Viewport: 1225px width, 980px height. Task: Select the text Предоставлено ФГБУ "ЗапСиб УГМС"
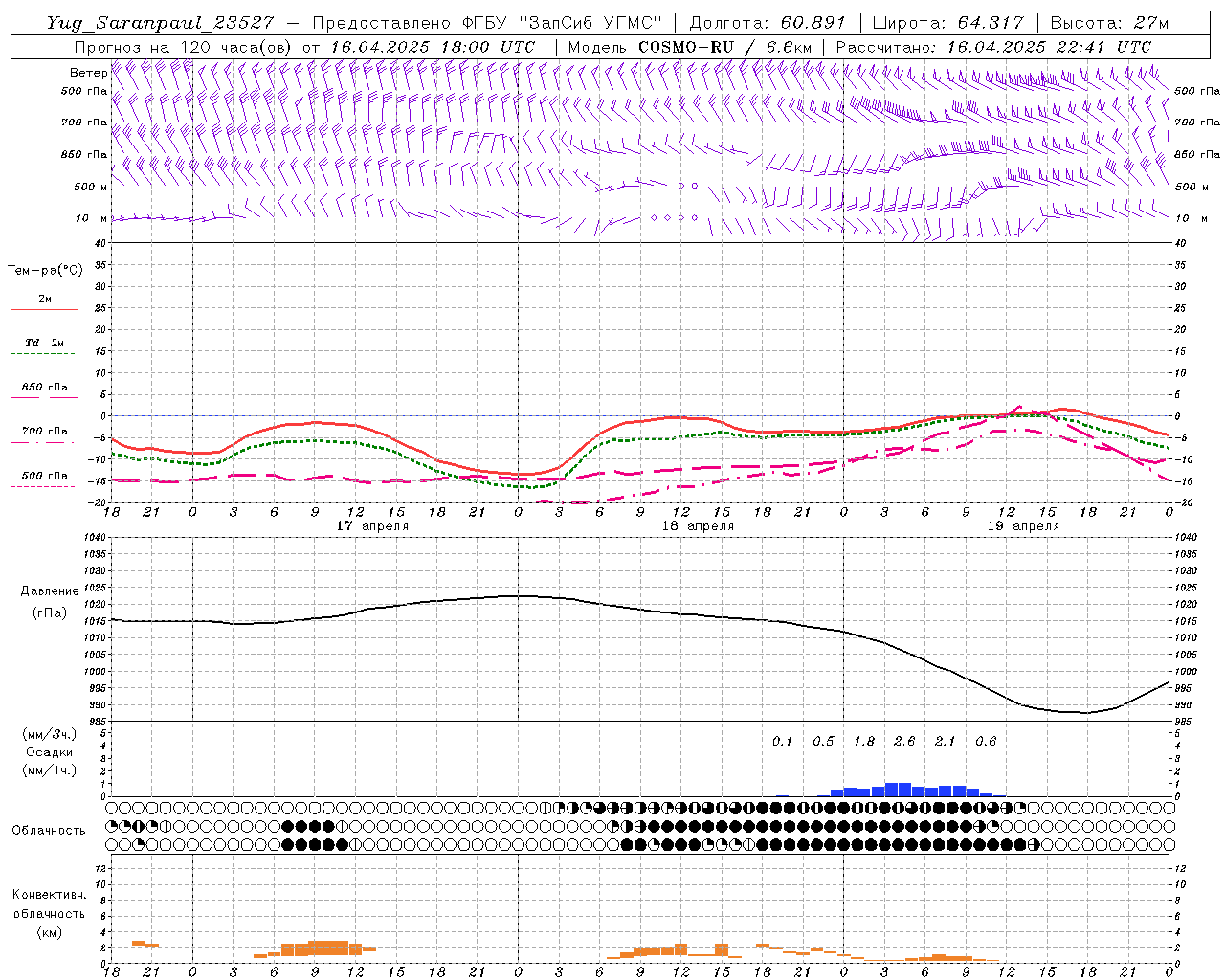[488, 23]
